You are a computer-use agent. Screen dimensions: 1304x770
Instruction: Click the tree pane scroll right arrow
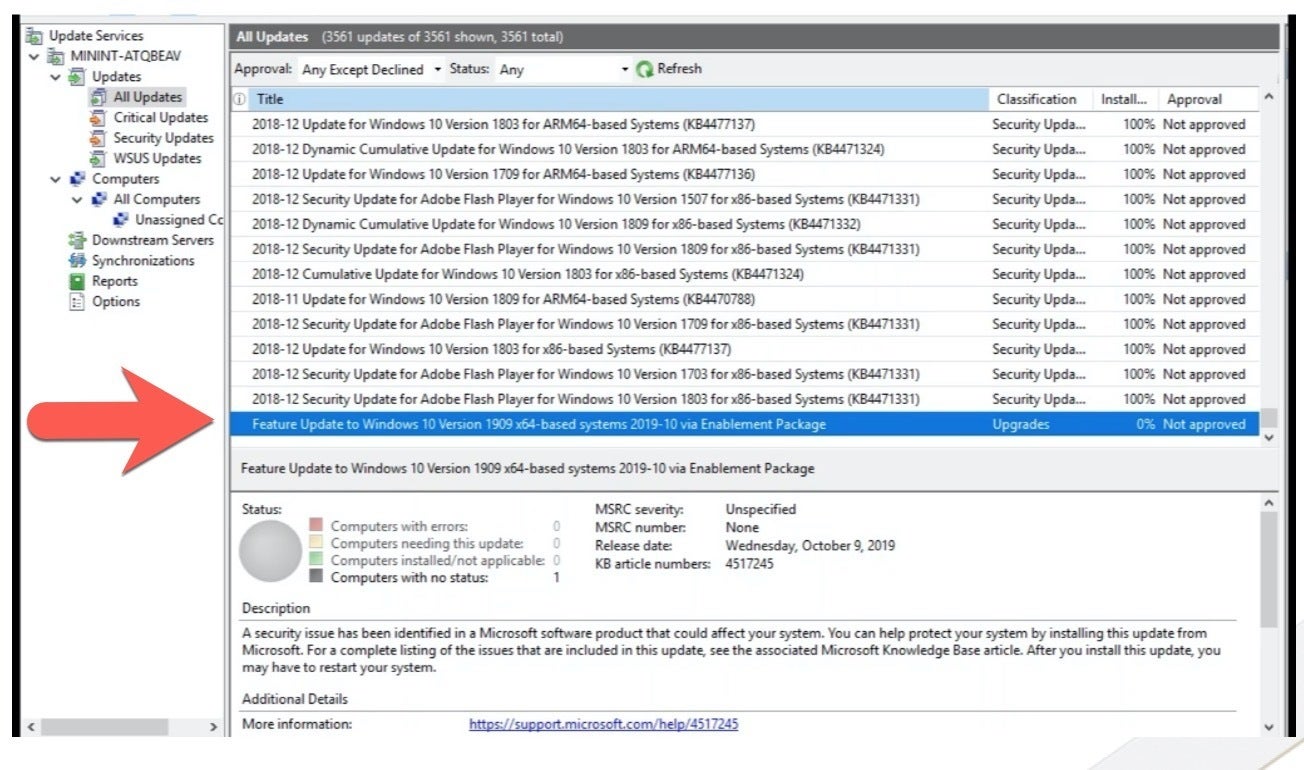tap(213, 727)
